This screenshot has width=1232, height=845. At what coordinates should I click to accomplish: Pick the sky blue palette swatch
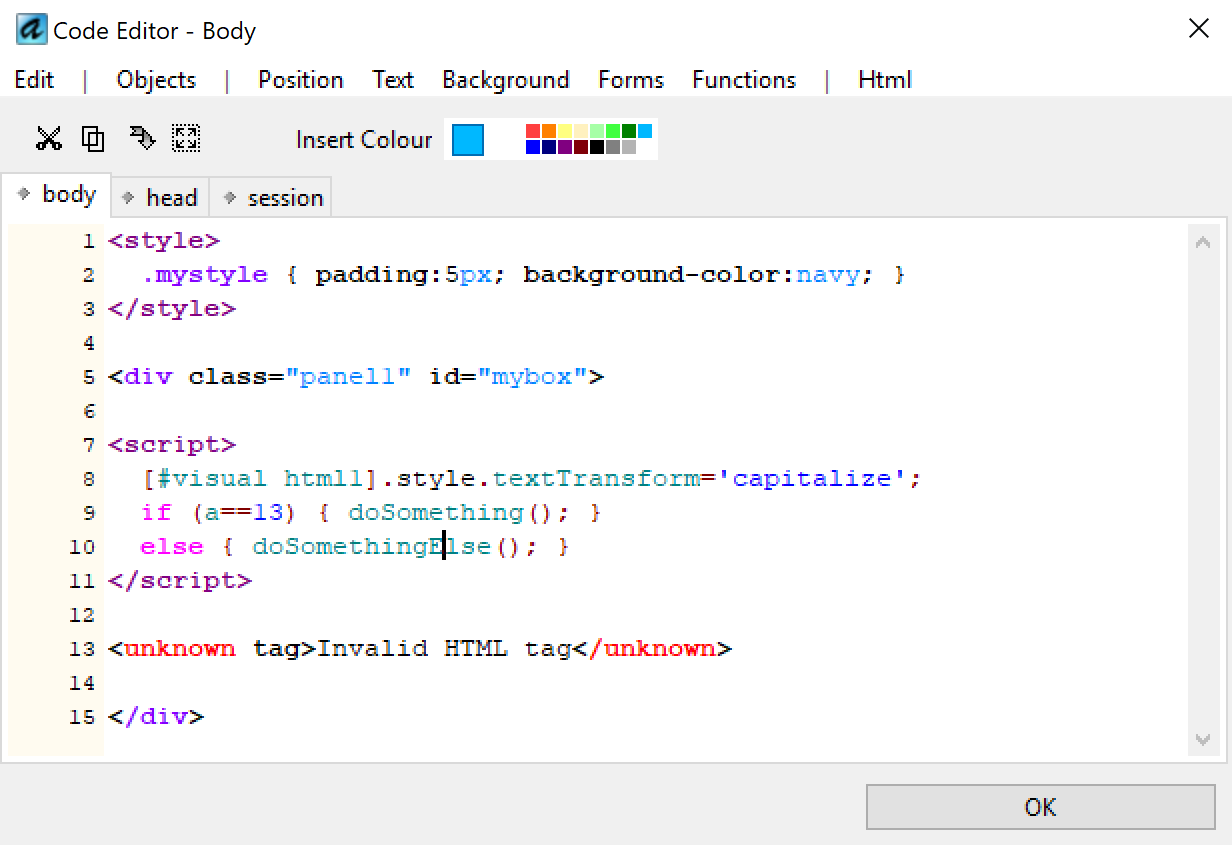[645, 131]
